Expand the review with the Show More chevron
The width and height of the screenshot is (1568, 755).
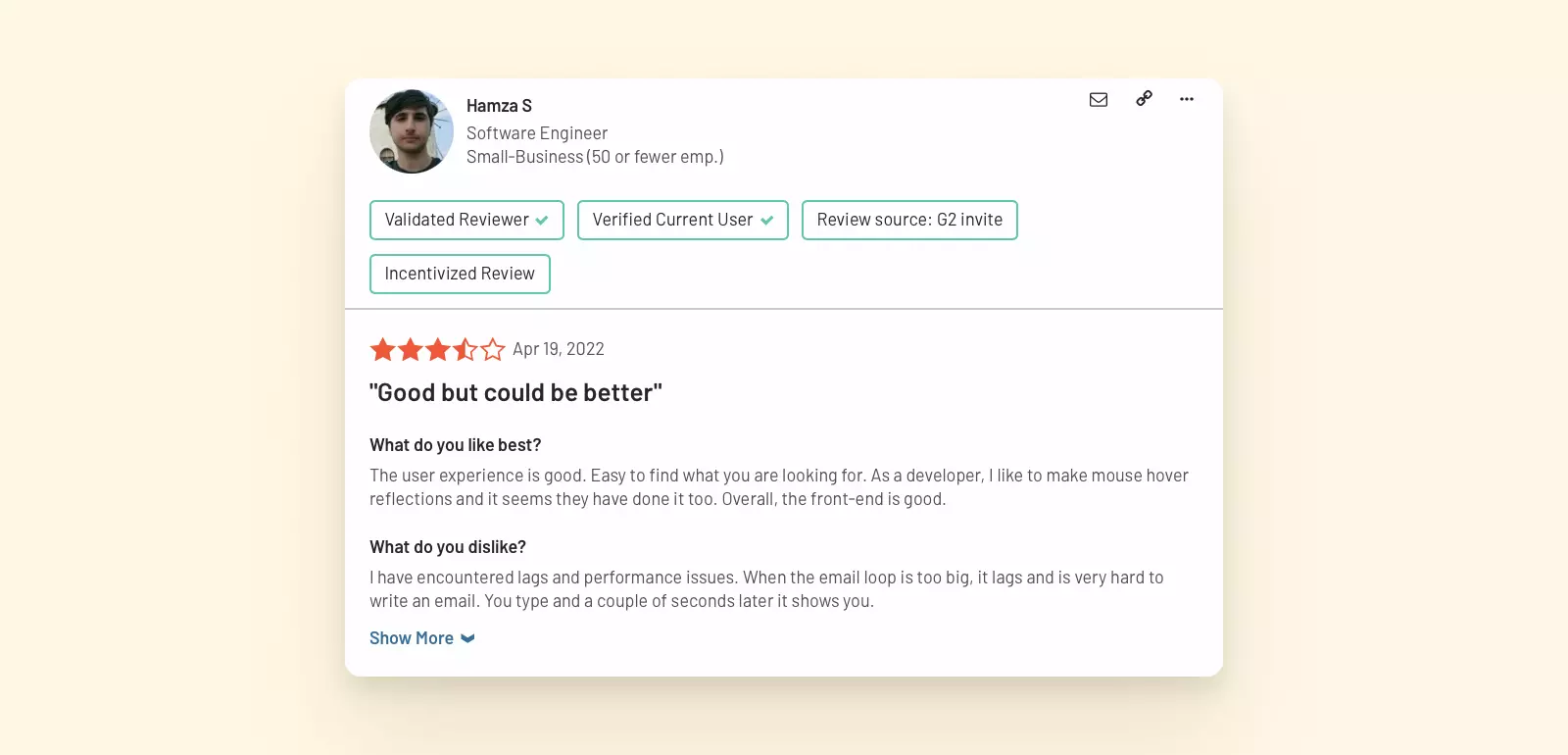(x=468, y=638)
